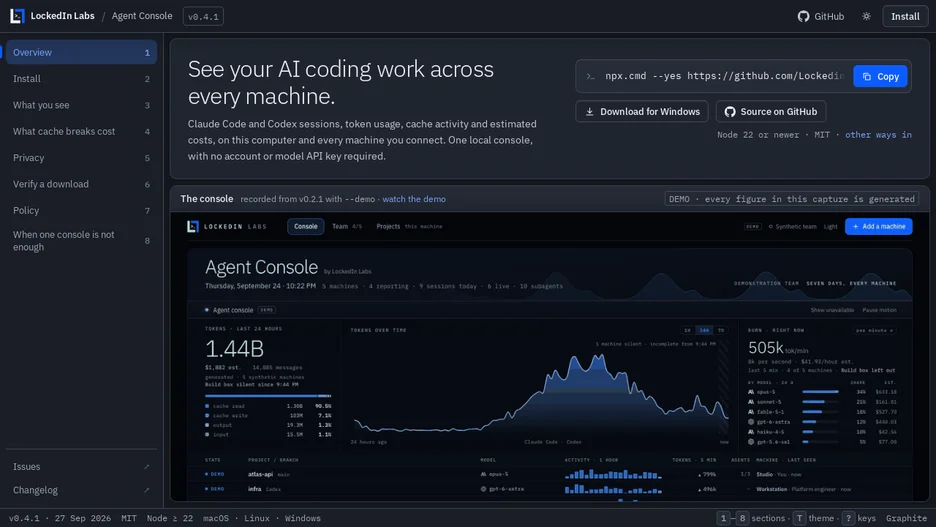Click the Install button in header

(905, 16)
